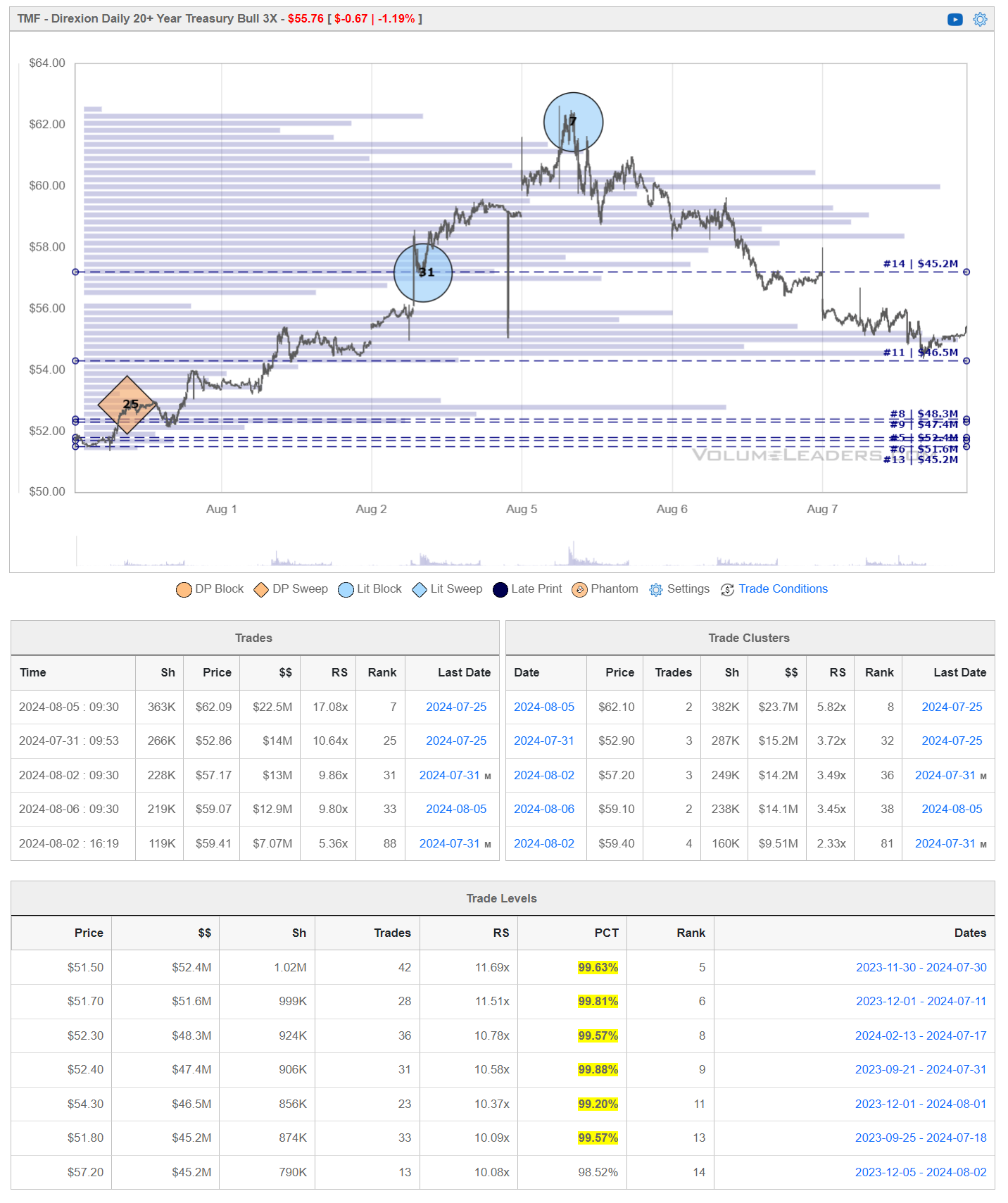Viewport: 1008px width, 1203px height.
Task: Open cluster last date for rank 38
Action: 952,810
